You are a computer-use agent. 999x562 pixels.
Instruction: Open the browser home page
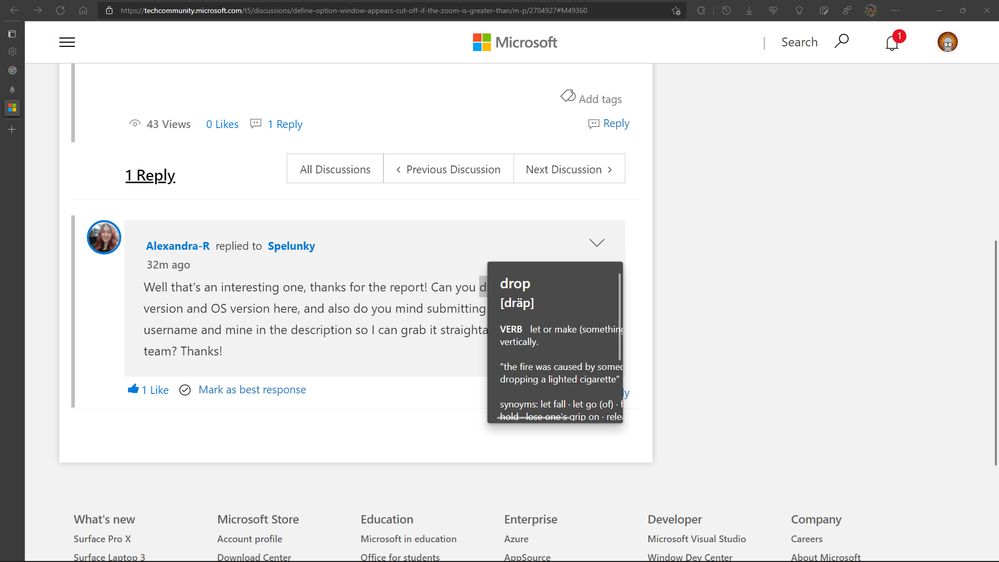83,10
